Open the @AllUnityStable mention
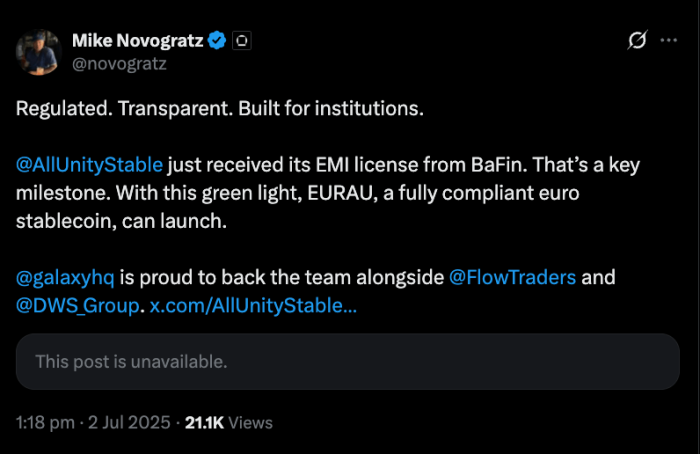700x454 pixels. [89, 164]
